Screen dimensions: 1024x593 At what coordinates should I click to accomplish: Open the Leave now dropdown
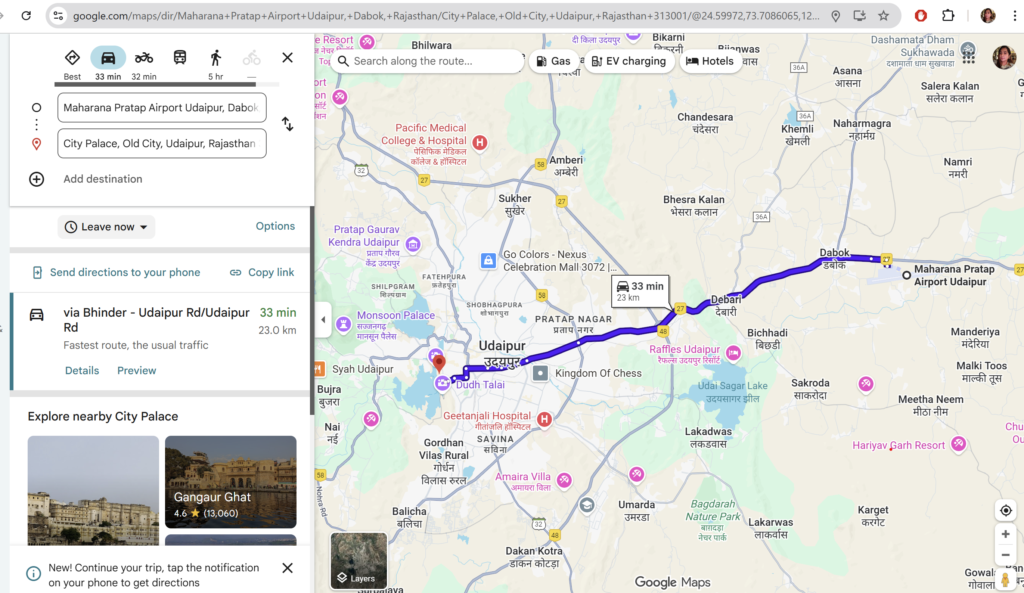pyautogui.click(x=106, y=227)
